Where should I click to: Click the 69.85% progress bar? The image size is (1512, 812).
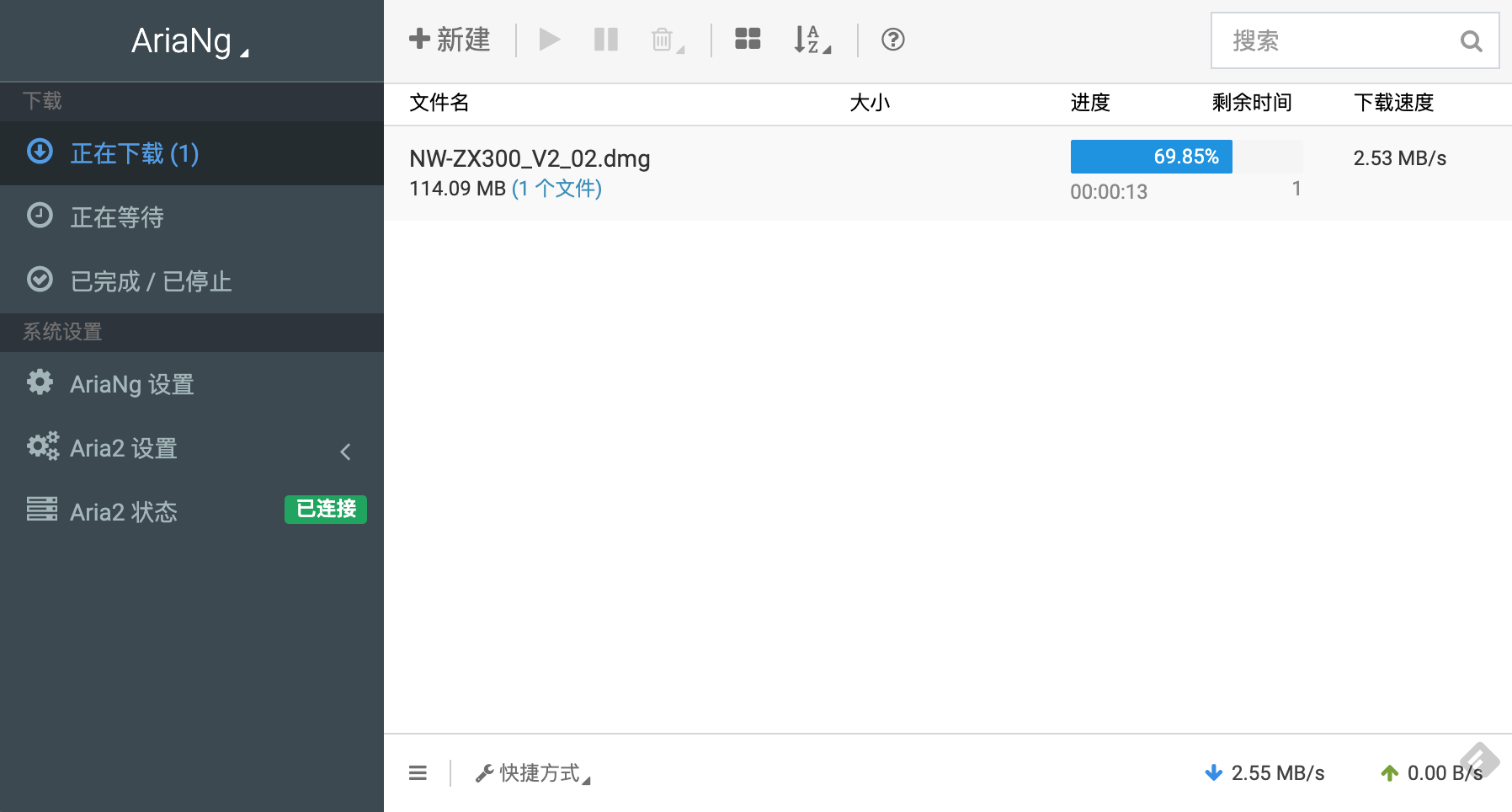tap(1186, 157)
